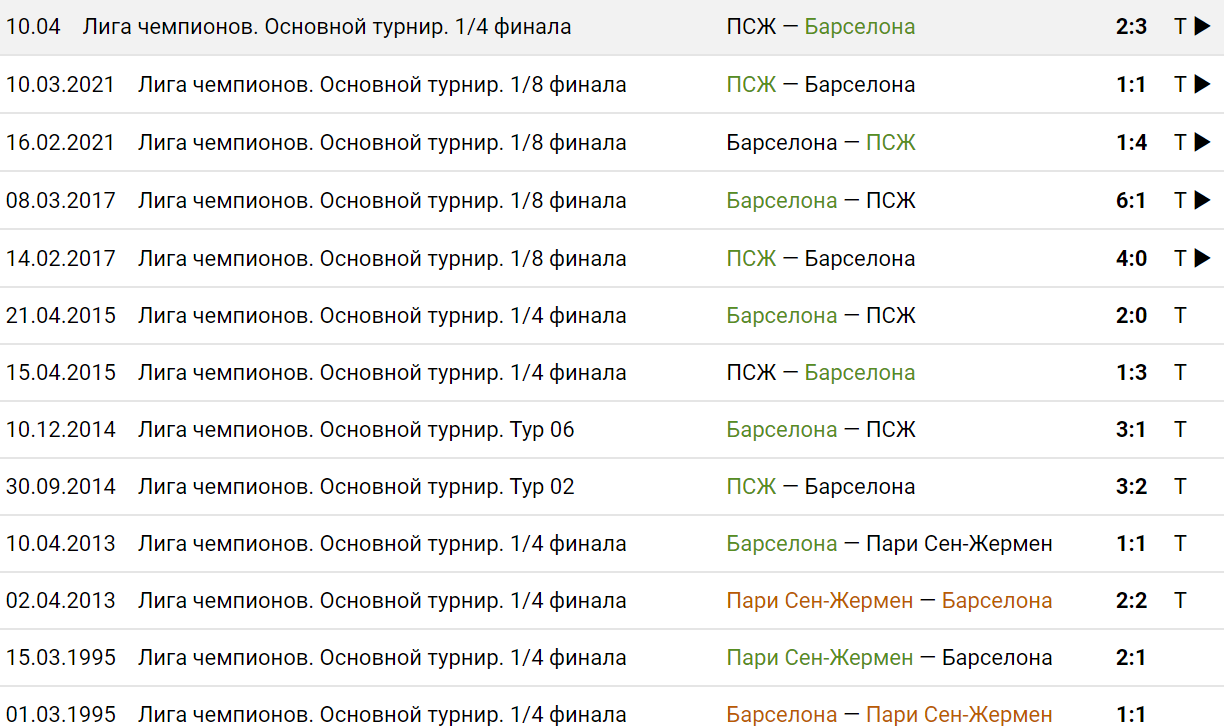Select the 10.04 match row date
Viewport: 1224px width, 728px height.
coord(33,27)
